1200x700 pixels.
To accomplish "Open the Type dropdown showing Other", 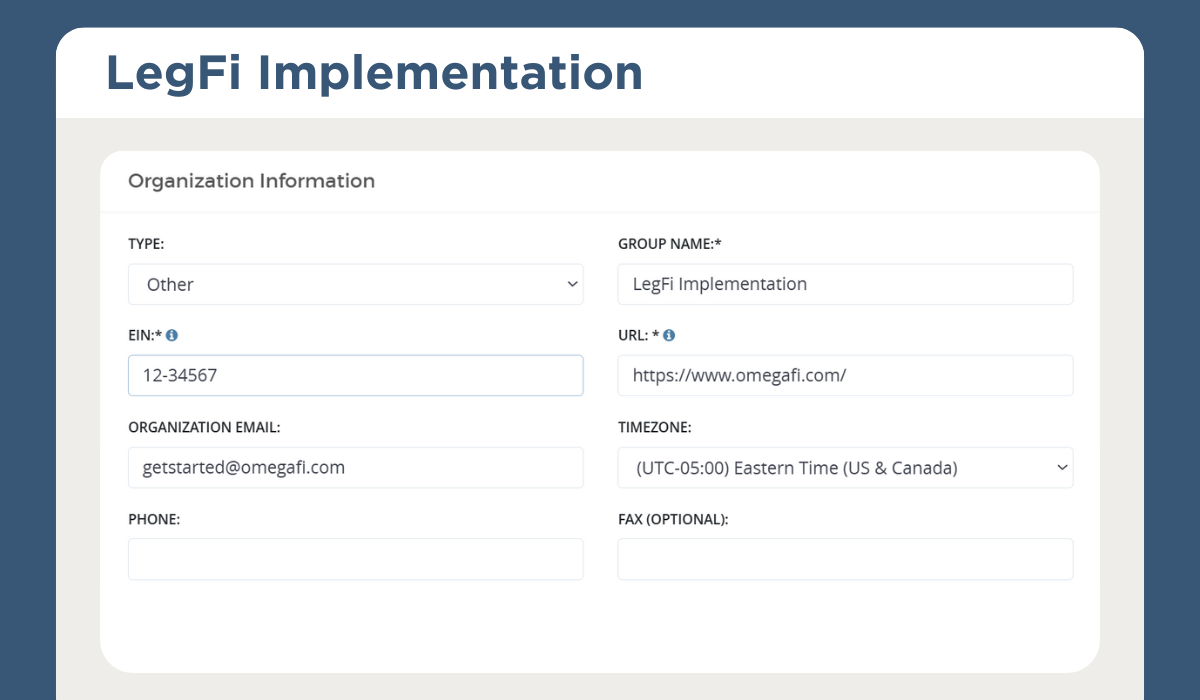I will (x=355, y=284).
